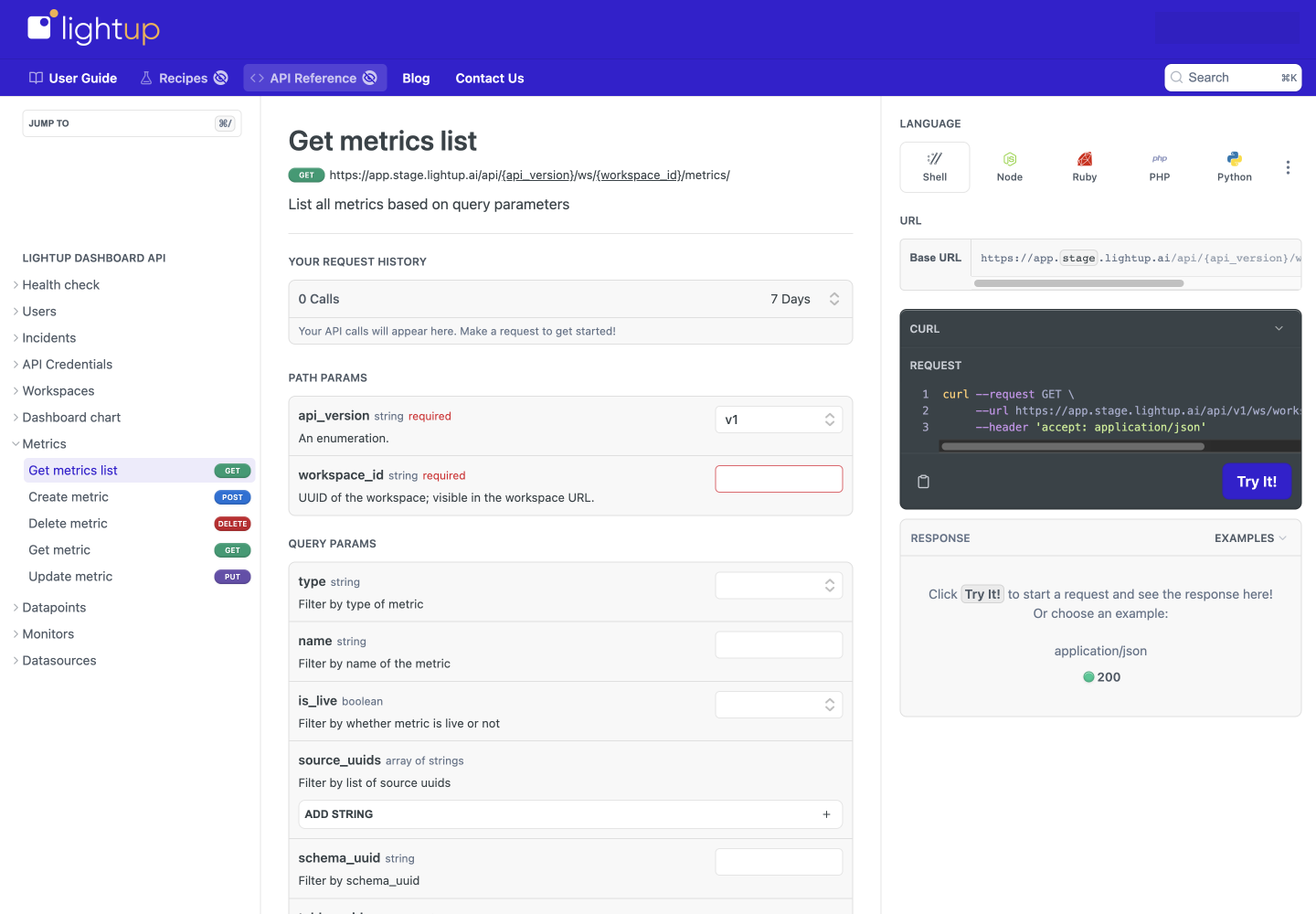The height and width of the screenshot is (914, 1316).
Task: Open the type query param dropdown
Action: 779,585
